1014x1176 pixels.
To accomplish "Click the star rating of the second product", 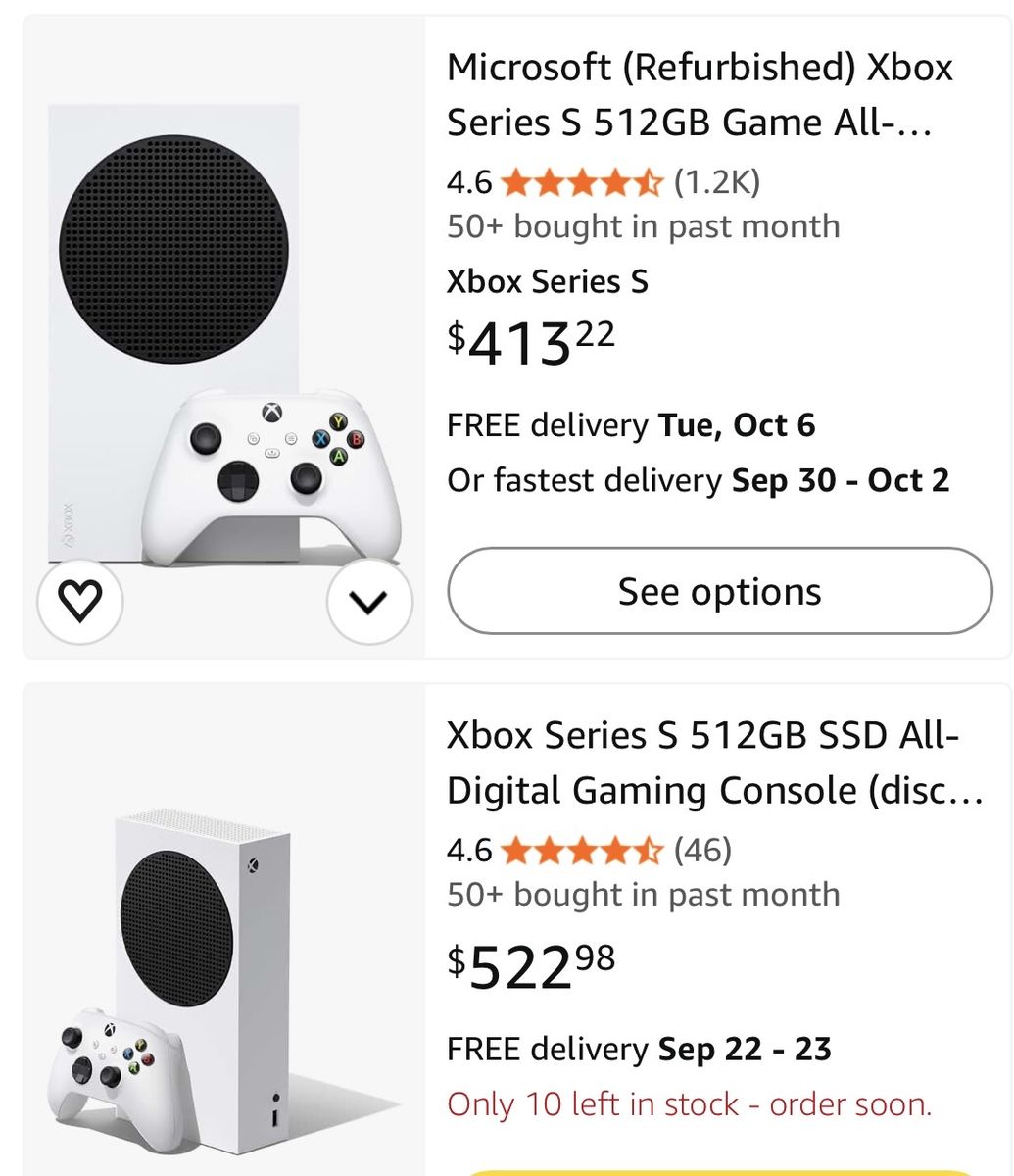I will click(x=582, y=850).
